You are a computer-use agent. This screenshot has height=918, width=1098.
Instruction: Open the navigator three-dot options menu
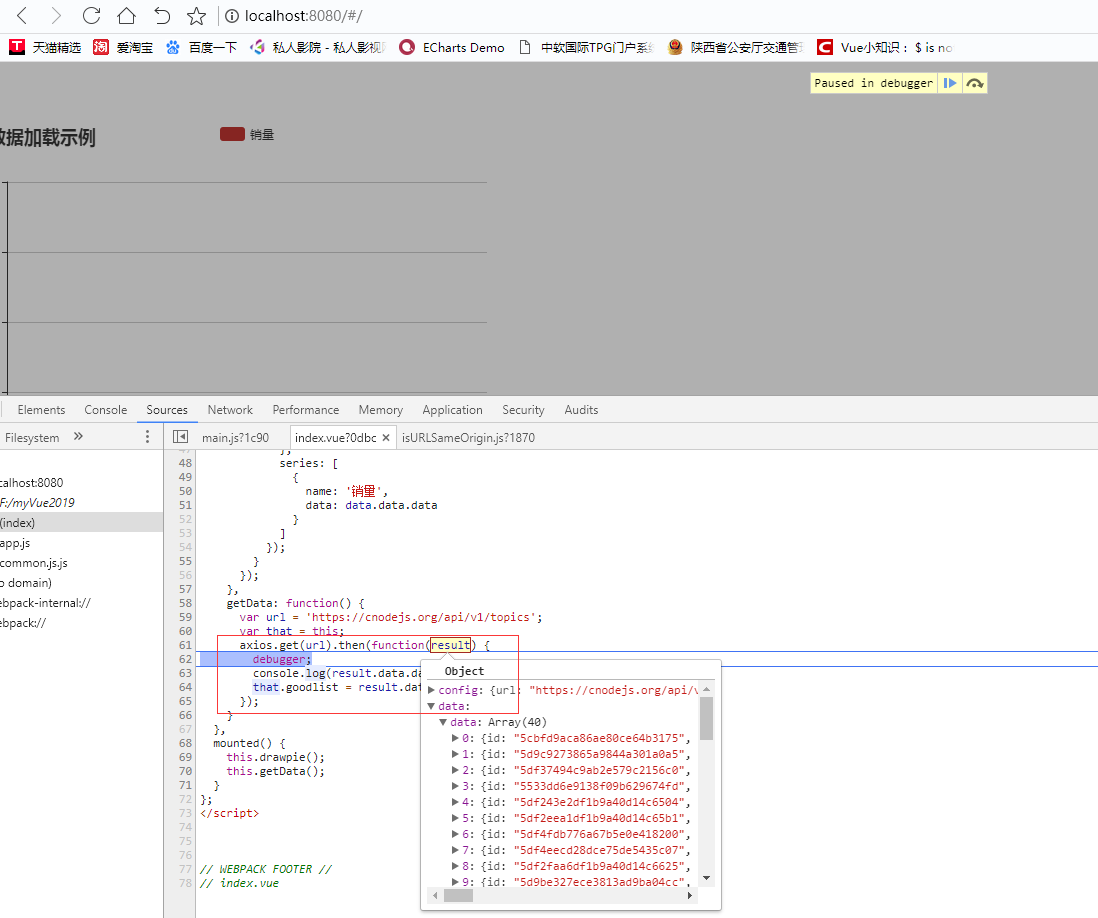[147, 437]
